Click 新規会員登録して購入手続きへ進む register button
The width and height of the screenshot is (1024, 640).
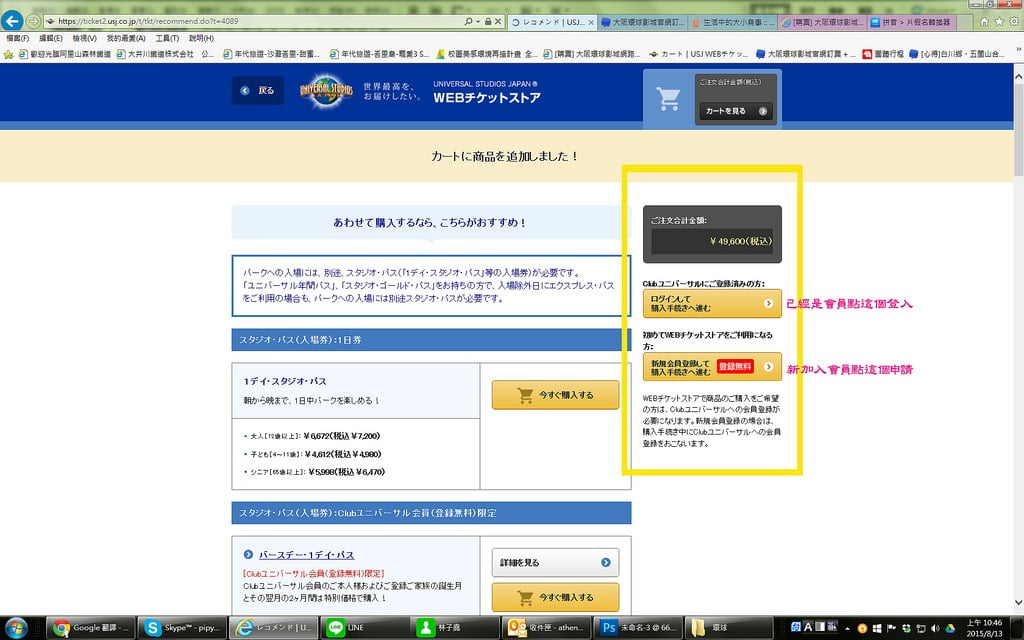pyautogui.click(x=712, y=367)
